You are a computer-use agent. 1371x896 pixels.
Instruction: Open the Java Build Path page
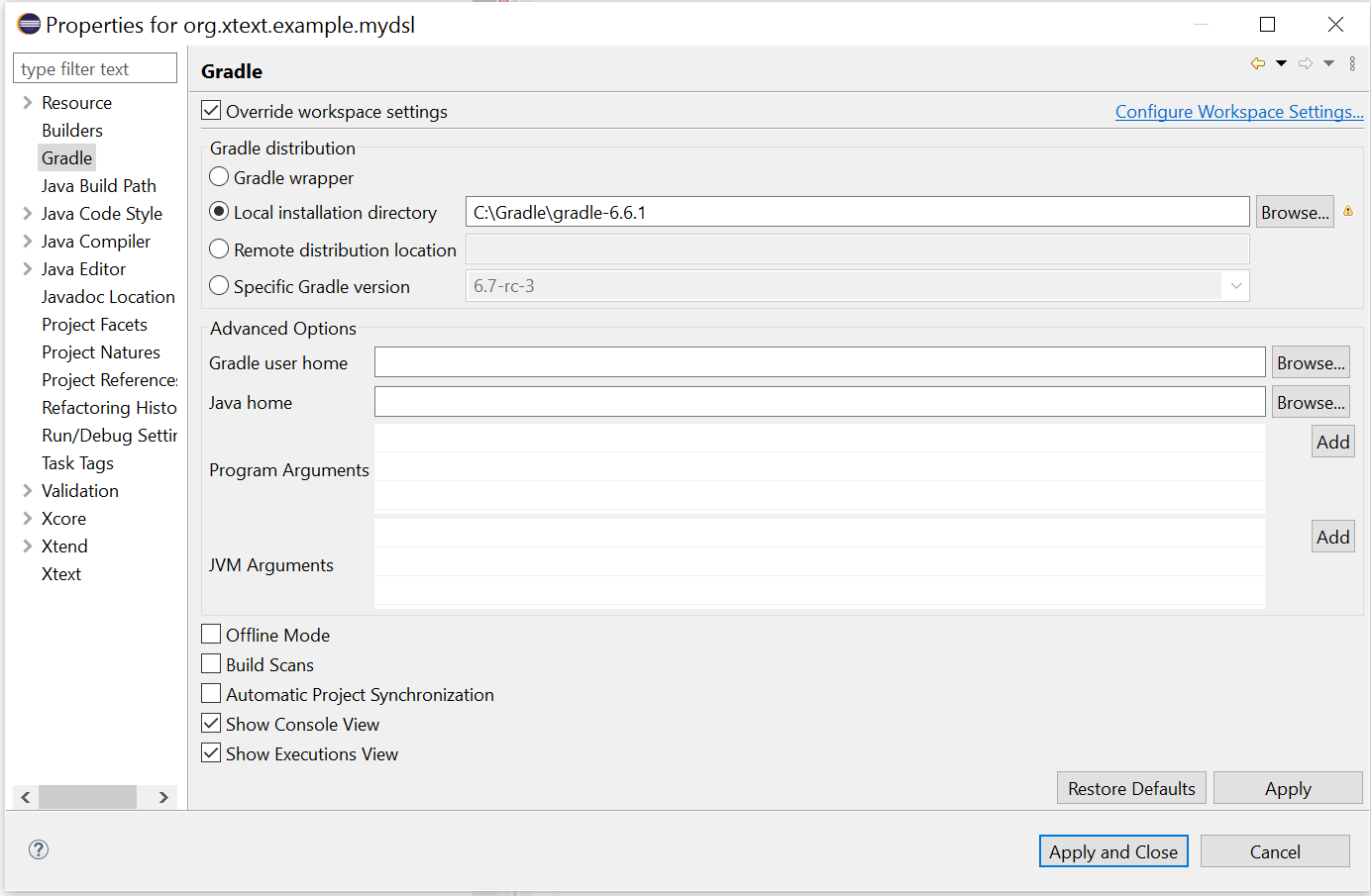click(99, 186)
